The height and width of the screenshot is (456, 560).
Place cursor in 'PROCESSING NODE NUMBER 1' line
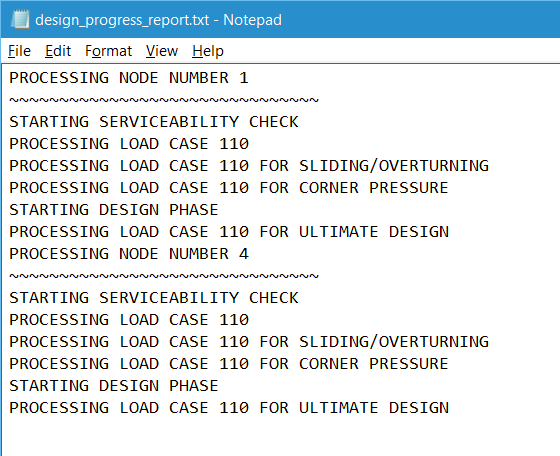(129, 78)
